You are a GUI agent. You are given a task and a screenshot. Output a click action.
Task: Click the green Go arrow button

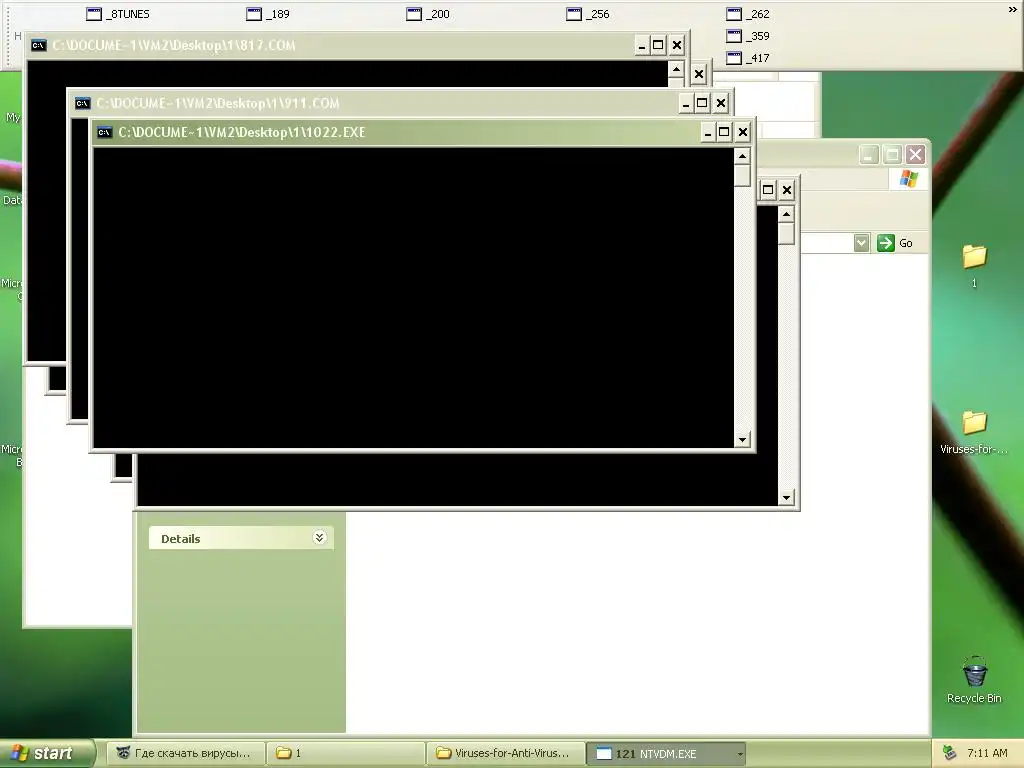coord(886,243)
